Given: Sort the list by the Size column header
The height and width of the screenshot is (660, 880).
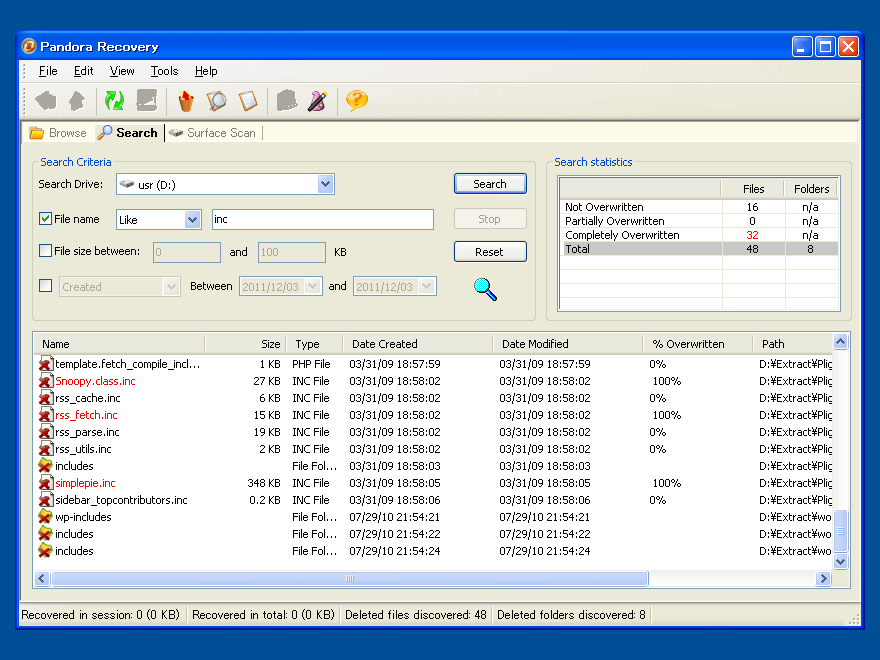Looking at the screenshot, I should (x=246, y=344).
